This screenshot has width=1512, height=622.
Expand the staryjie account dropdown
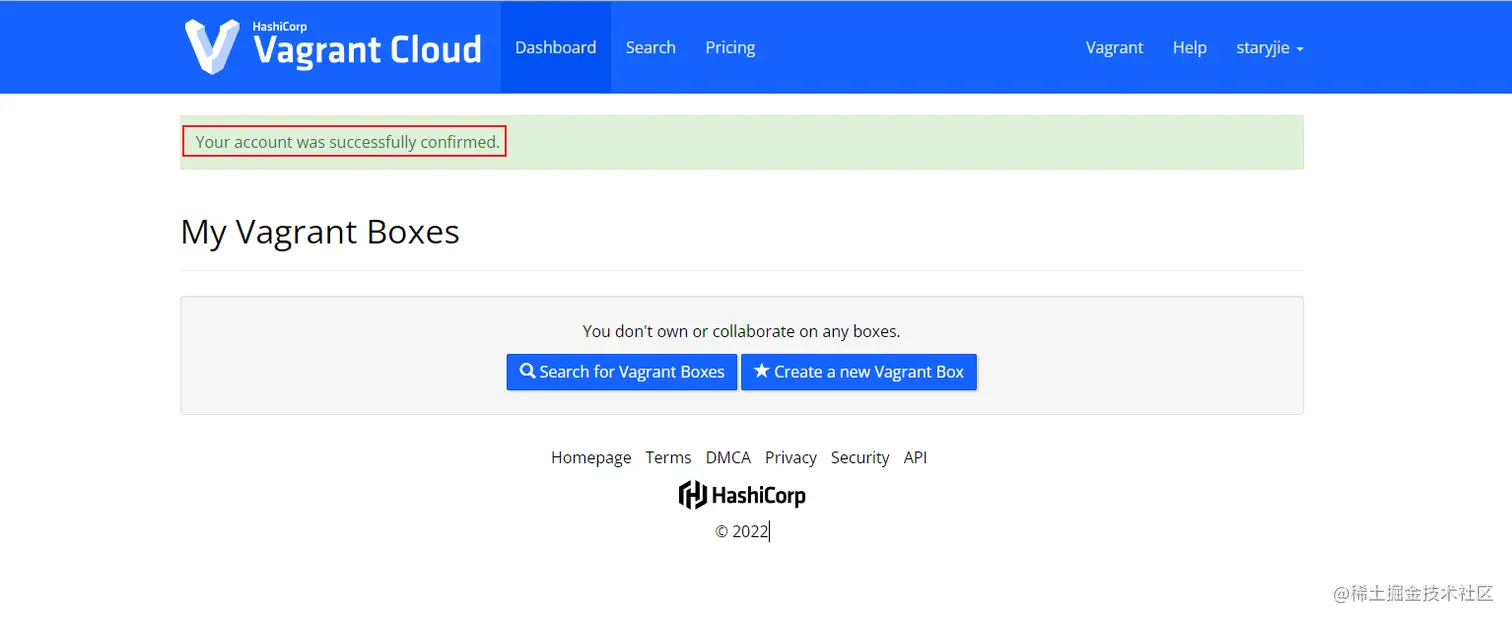tap(1270, 47)
